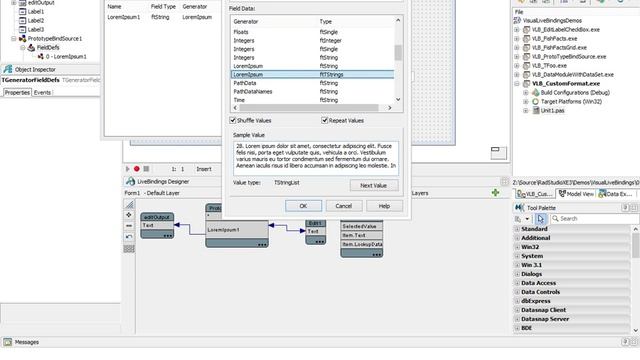
Task: Click the Help button in the dialog
Action: [x=384, y=206]
